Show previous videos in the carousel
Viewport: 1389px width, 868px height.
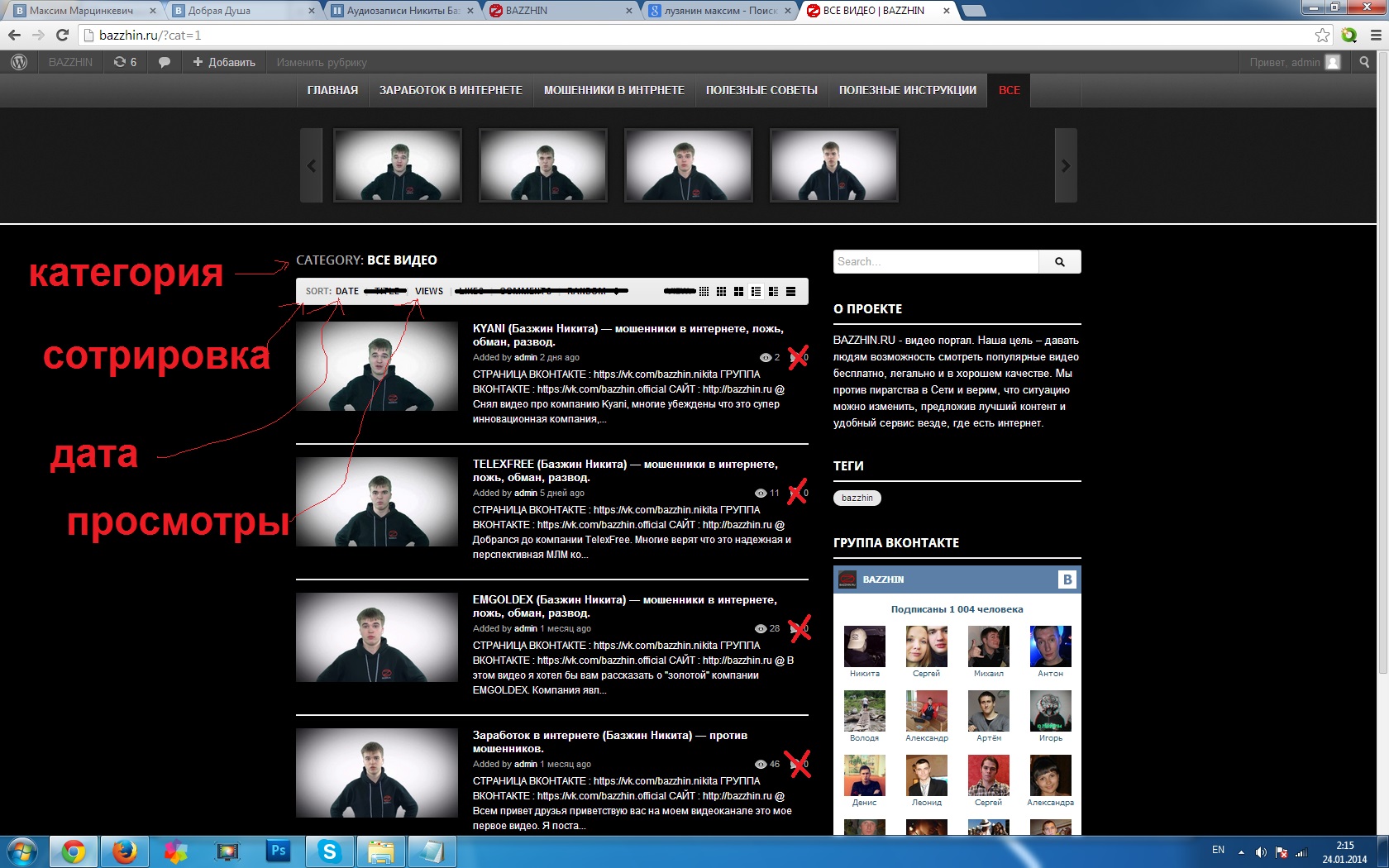pyautogui.click(x=311, y=165)
